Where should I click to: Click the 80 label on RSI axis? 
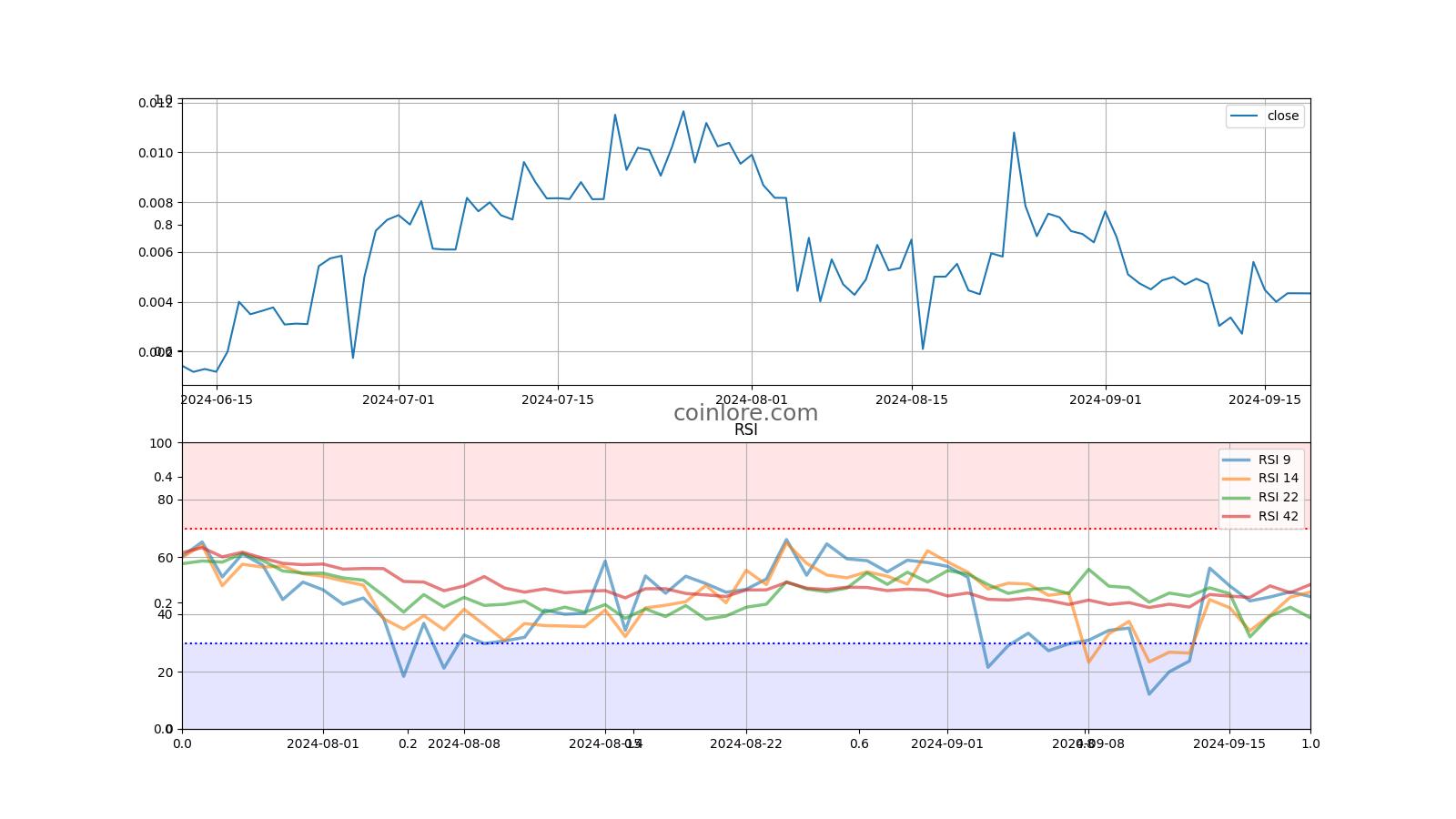pyautogui.click(x=165, y=500)
